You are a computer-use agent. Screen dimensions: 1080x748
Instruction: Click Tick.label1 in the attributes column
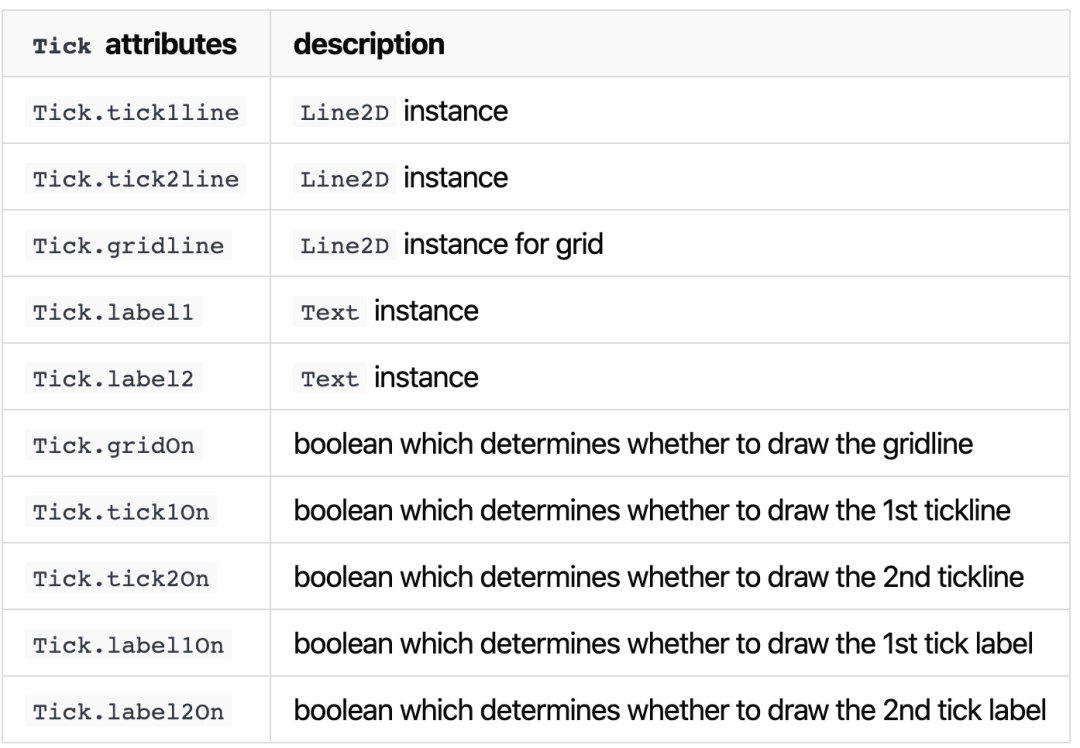(x=113, y=311)
